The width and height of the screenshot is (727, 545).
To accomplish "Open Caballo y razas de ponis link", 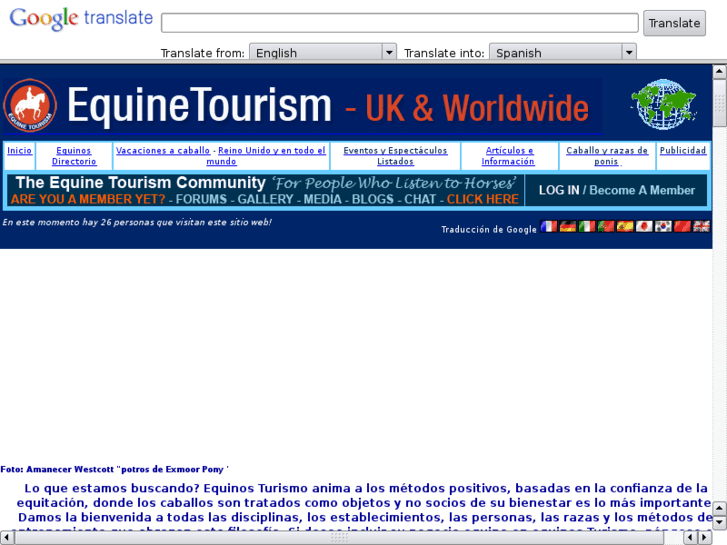I will (x=607, y=156).
